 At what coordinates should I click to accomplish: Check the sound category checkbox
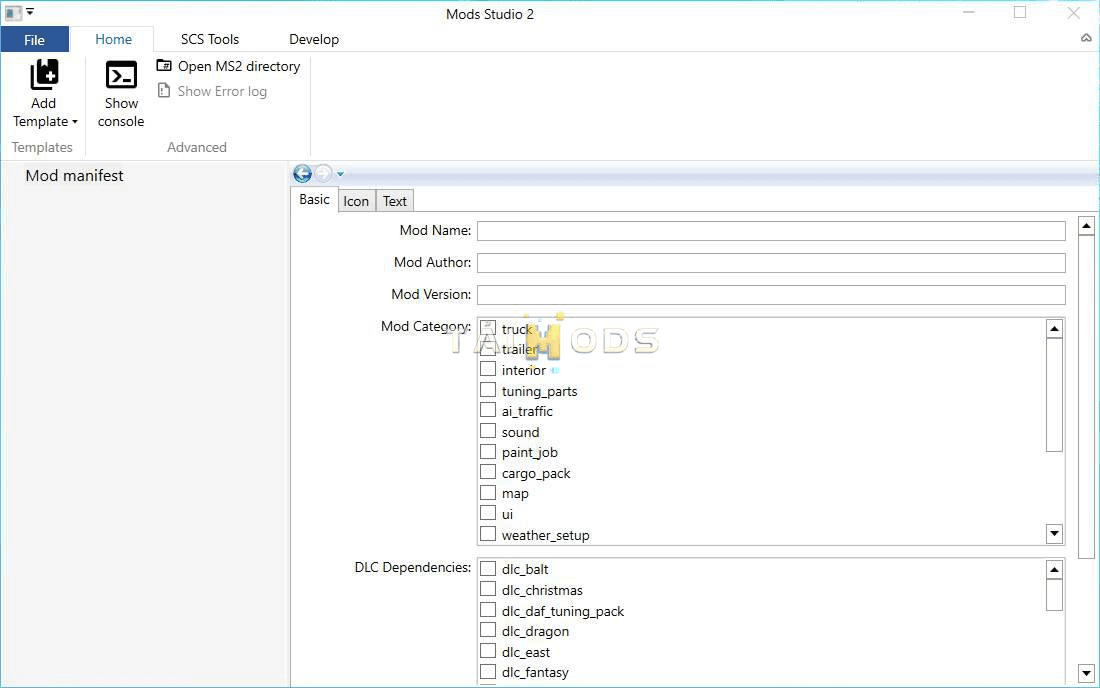coord(488,431)
